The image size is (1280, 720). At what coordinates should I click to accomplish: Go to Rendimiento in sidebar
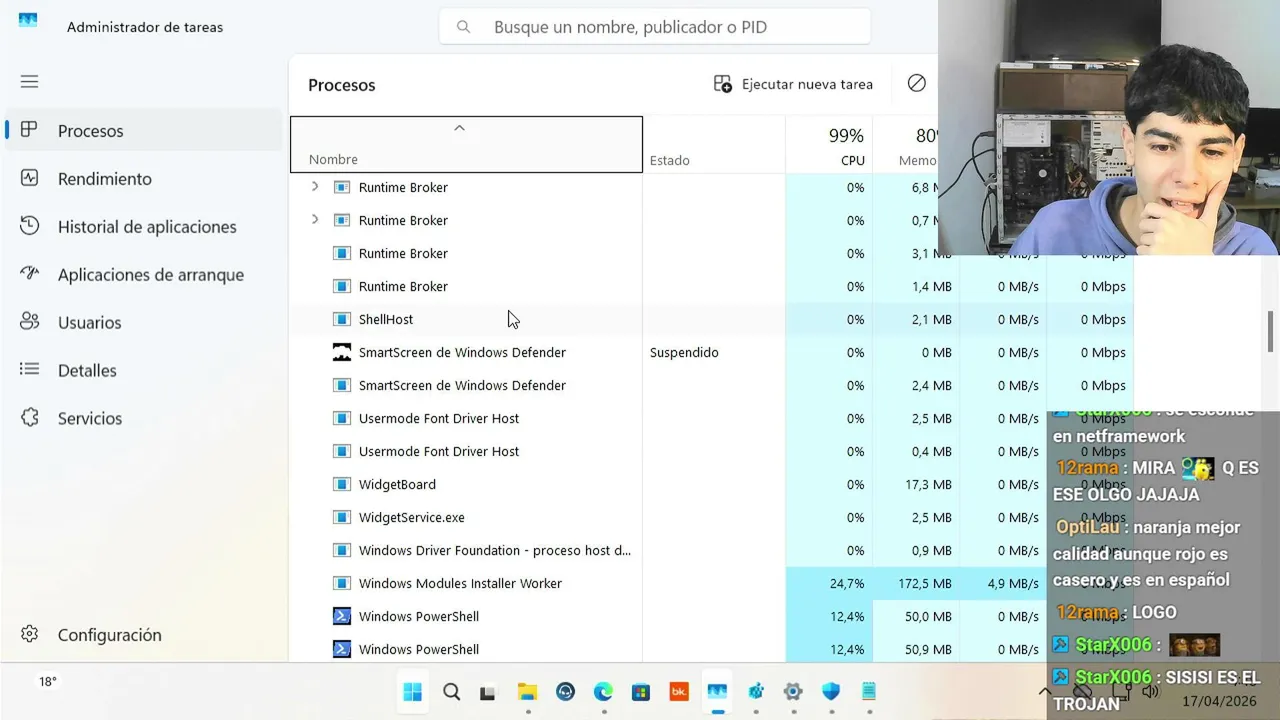coord(145,179)
